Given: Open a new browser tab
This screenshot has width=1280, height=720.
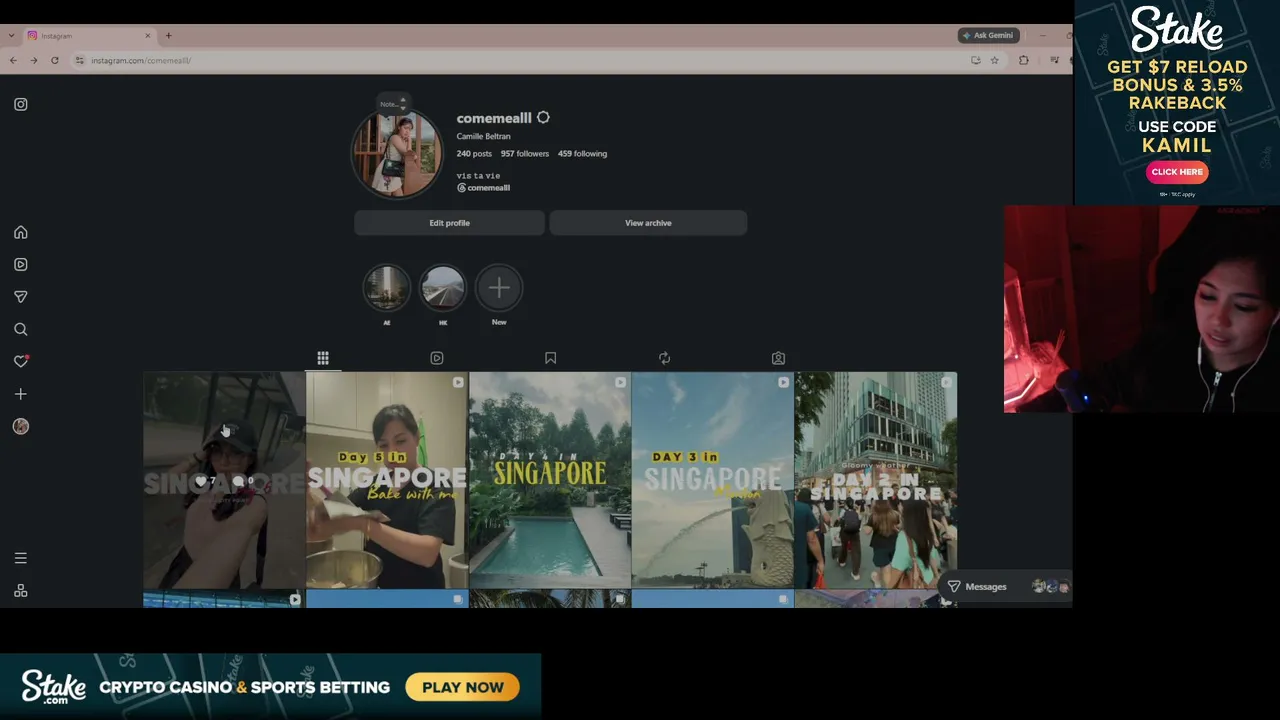Looking at the screenshot, I should pyautogui.click(x=169, y=36).
